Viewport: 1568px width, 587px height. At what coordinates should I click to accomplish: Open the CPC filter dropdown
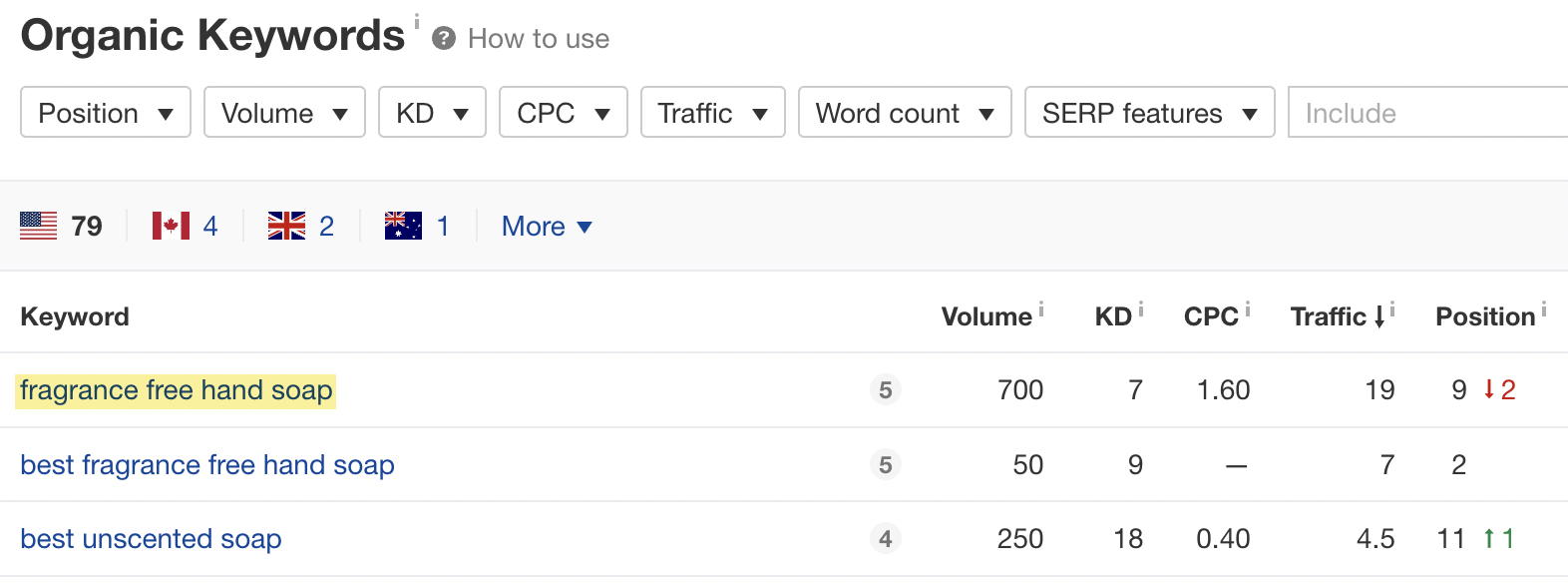[x=562, y=113]
